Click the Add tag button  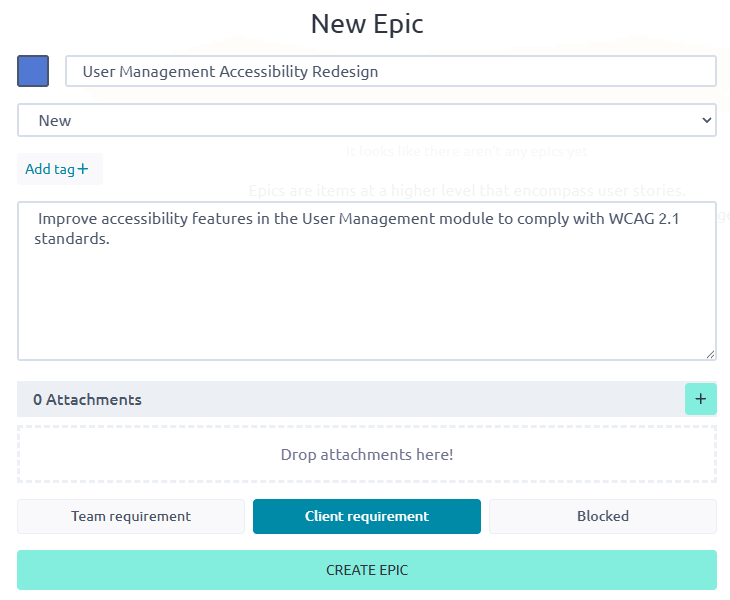coord(50,169)
